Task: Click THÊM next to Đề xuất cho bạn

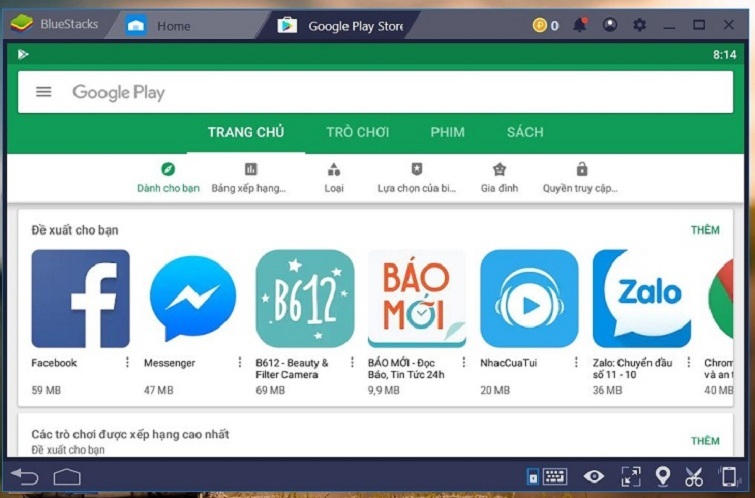Action: click(x=704, y=230)
